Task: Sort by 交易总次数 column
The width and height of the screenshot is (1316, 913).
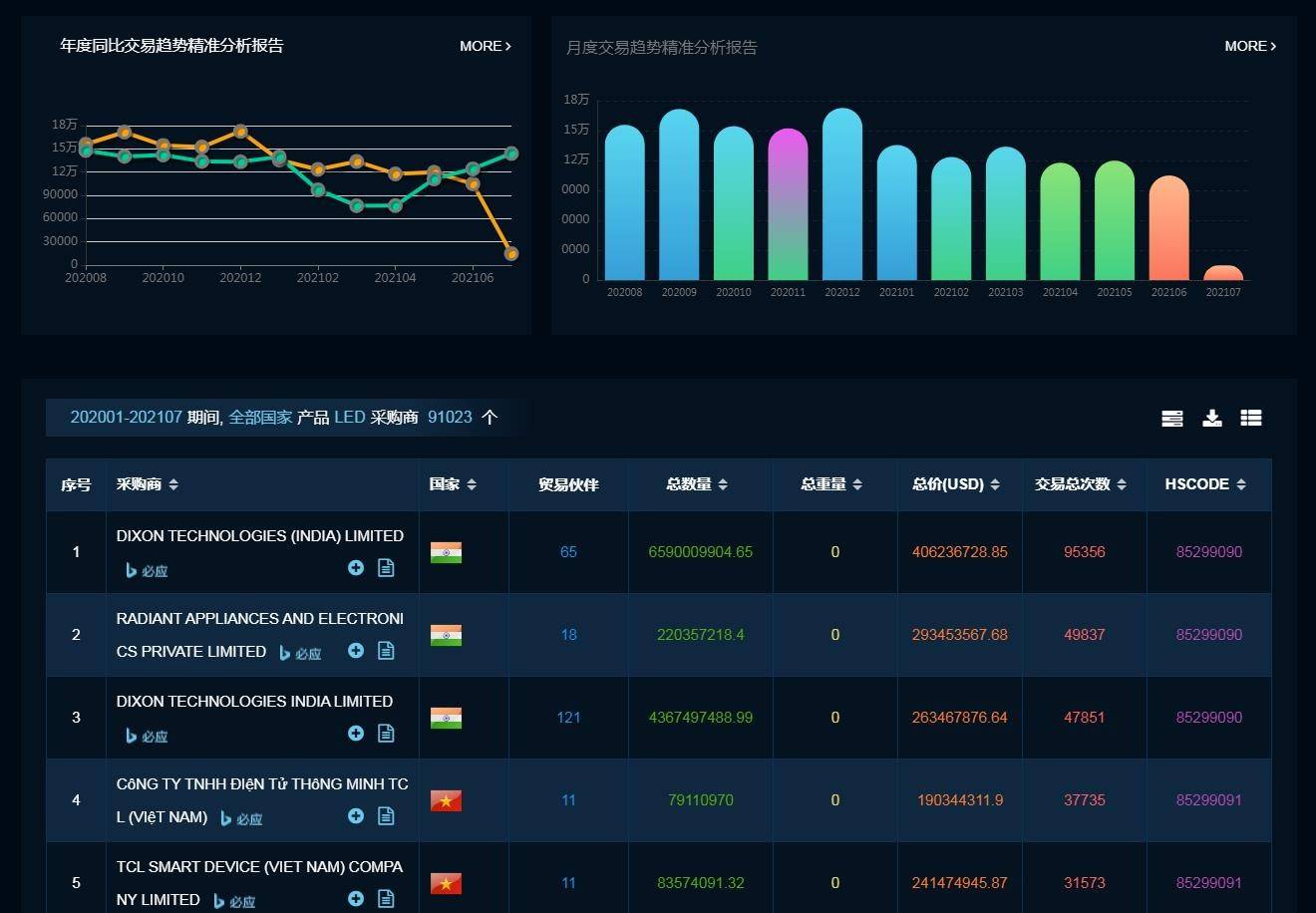Action: (x=1081, y=484)
